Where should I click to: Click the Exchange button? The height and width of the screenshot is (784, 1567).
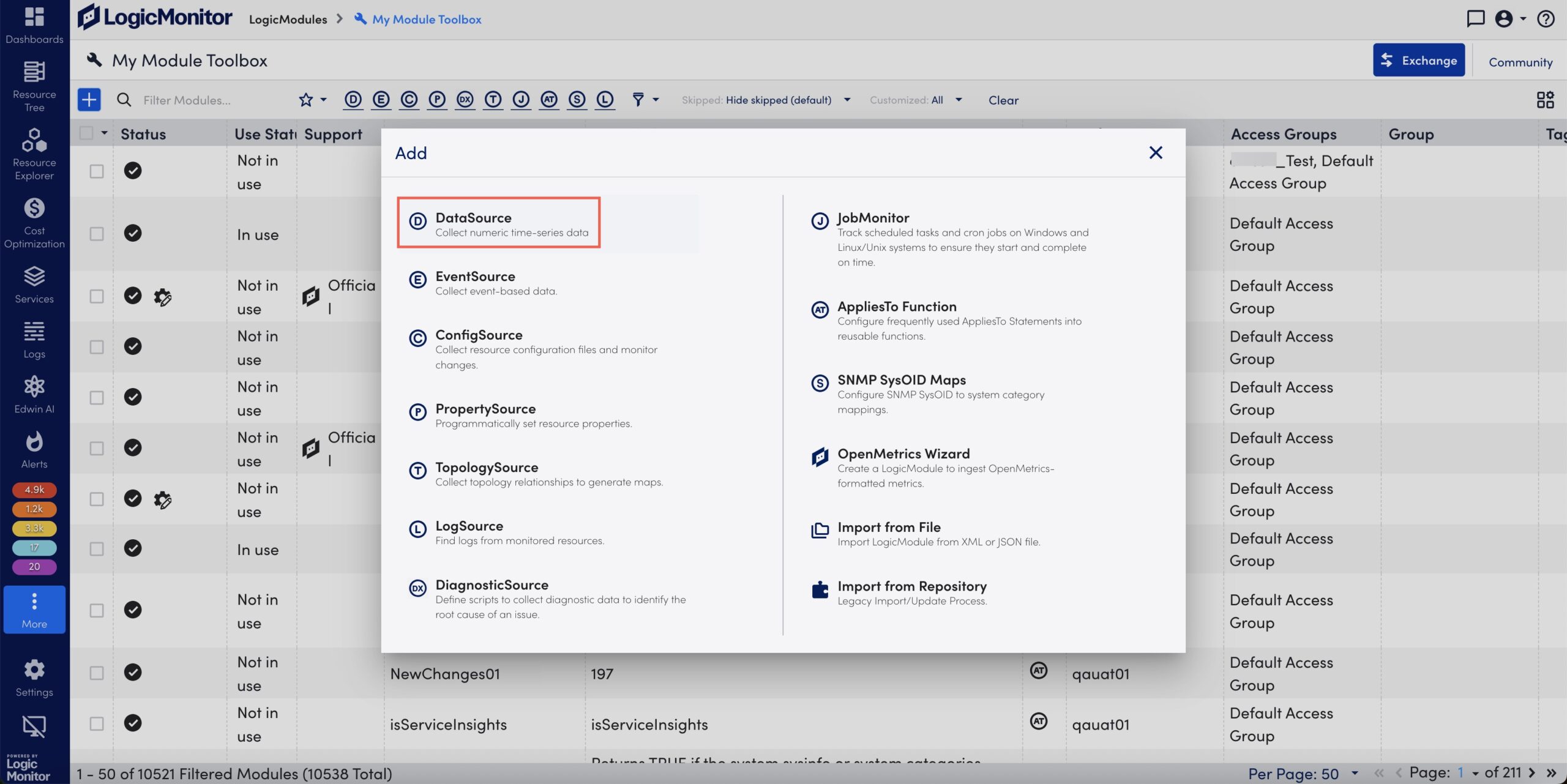pos(1419,60)
